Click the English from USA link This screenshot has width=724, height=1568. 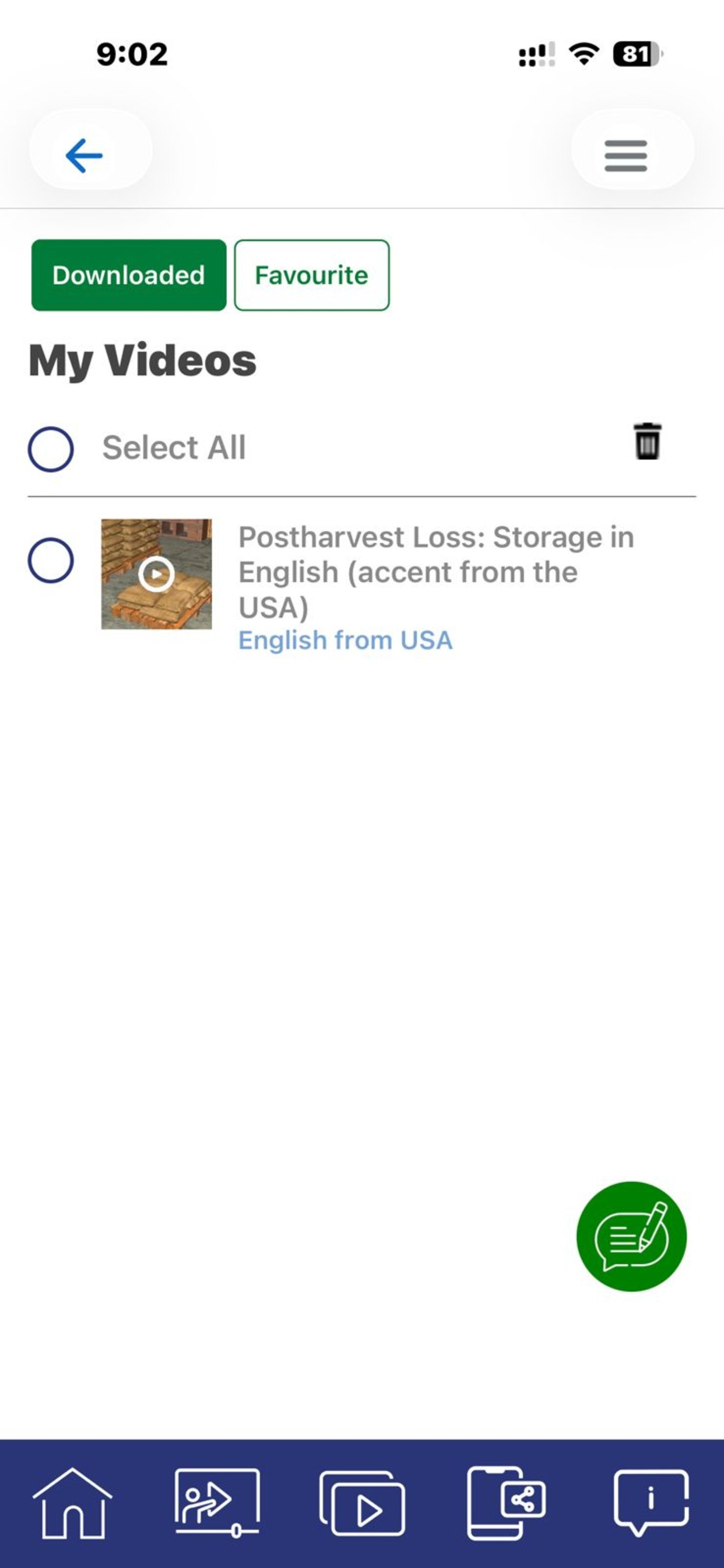coord(346,640)
